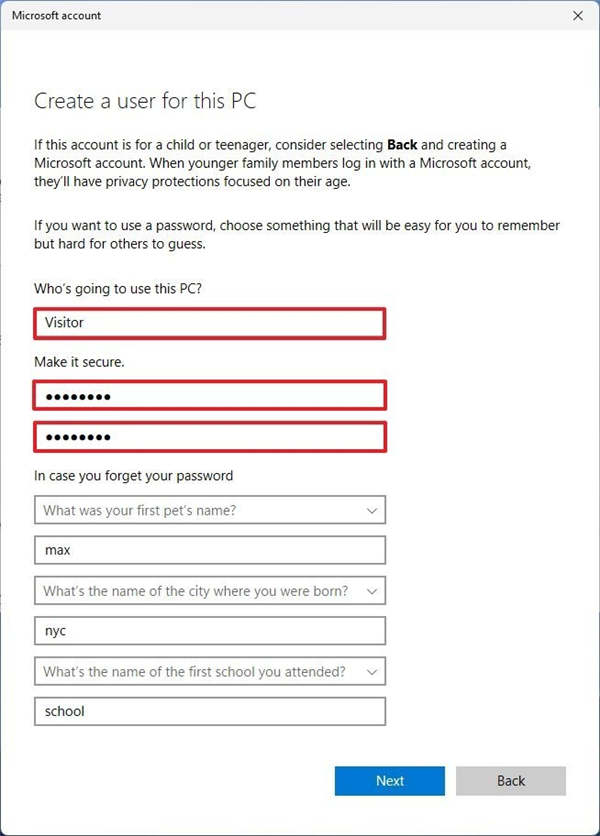Select the answer field containing nyc
The image size is (600, 836).
click(209, 631)
